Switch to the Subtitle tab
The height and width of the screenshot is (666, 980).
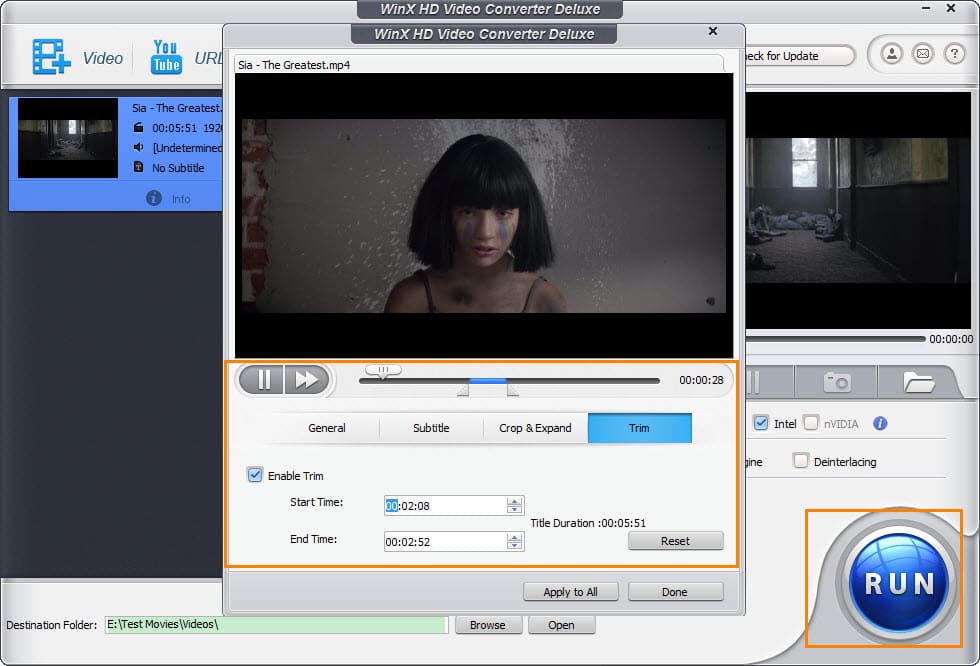click(x=431, y=428)
